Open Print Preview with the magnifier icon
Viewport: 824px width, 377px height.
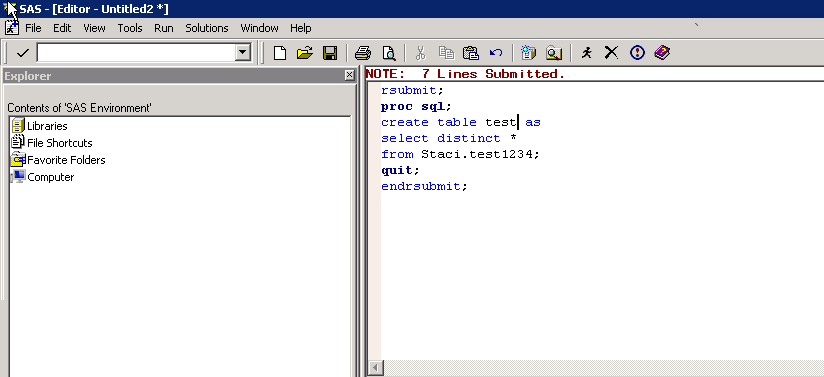pyautogui.click(x=388, y=53)
